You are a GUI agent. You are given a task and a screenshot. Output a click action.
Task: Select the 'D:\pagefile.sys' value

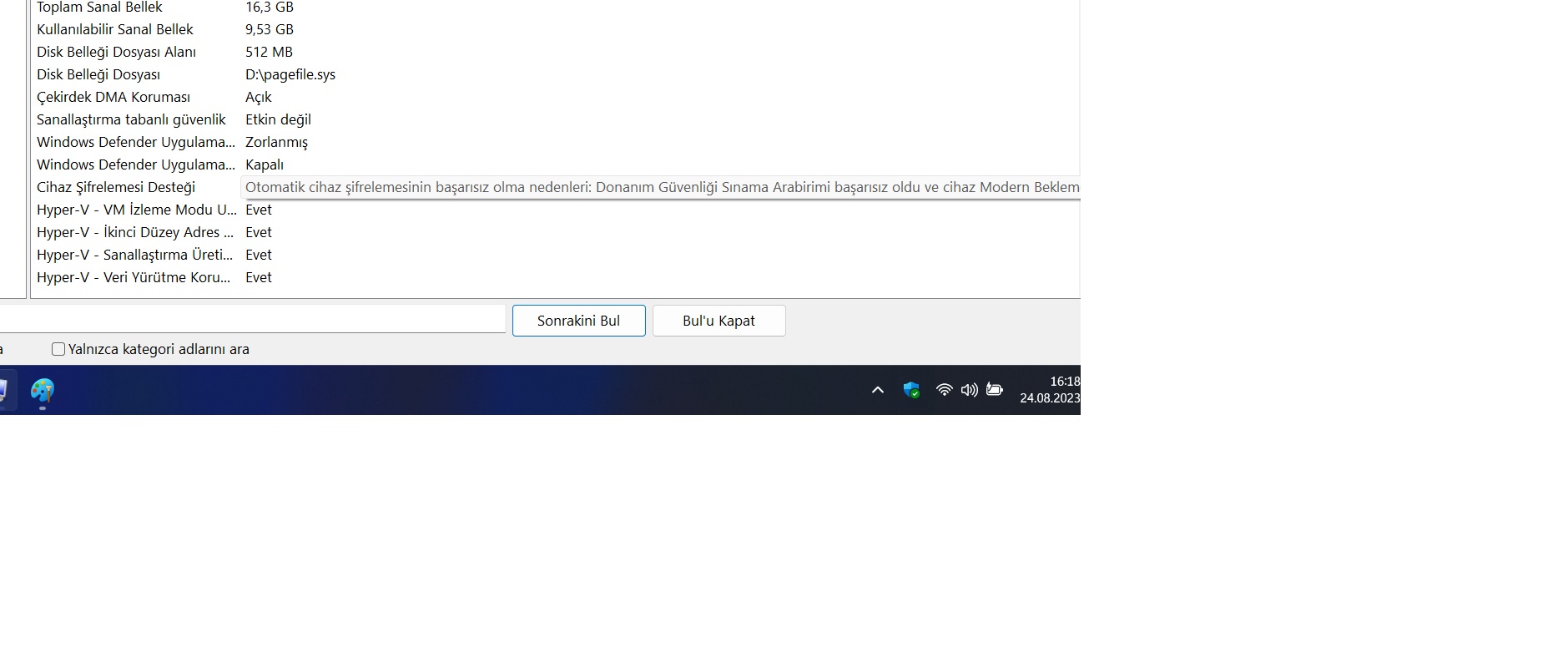tap(290, 74)
